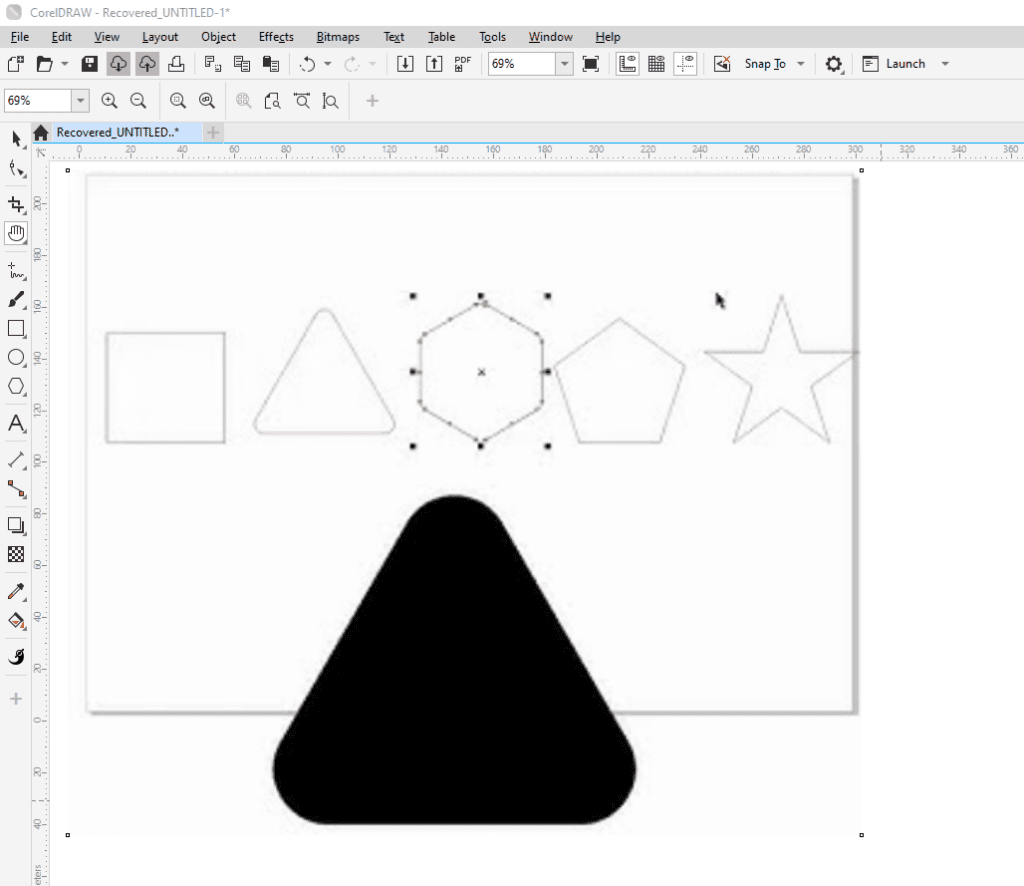The width and height of the screenshot is (1024, 886).
Task: Select the Shape tool
Action: coord(15,170)
